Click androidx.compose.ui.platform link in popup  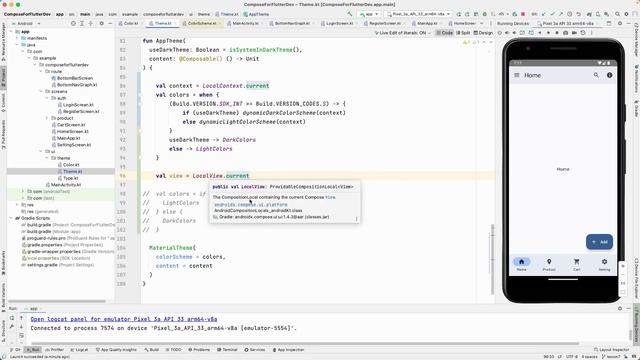pos(251,204)
